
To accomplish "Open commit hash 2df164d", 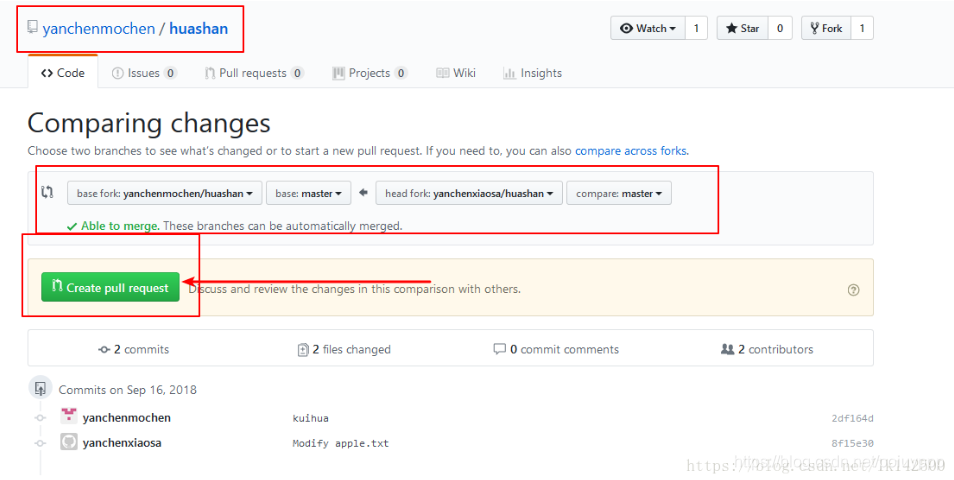I will tap(852, 419).
